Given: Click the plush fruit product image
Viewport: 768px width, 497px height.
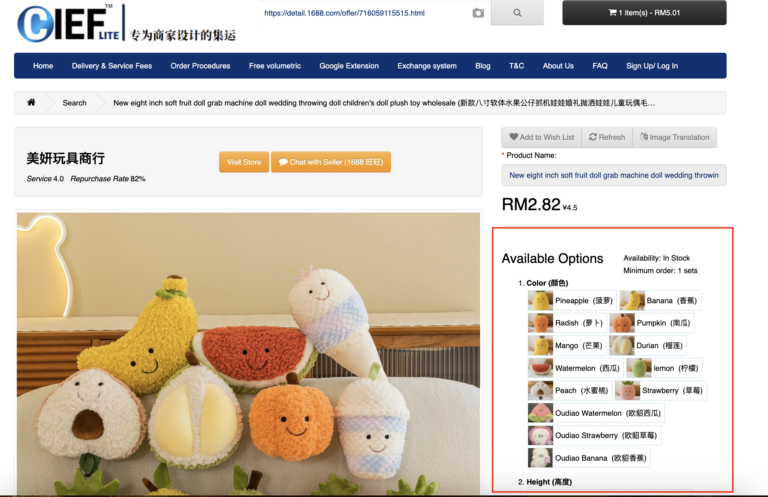Looking at the screenshot, I should (x=248, y=354).
